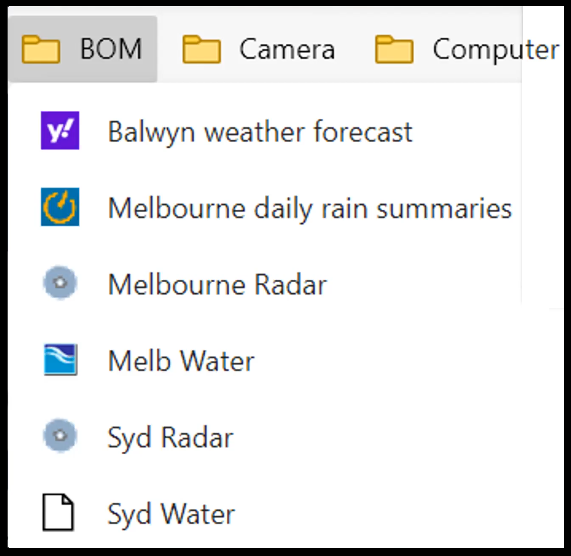Collapse the open BOM bookmarks folder

pyautogui.click(x=83, y=49)
